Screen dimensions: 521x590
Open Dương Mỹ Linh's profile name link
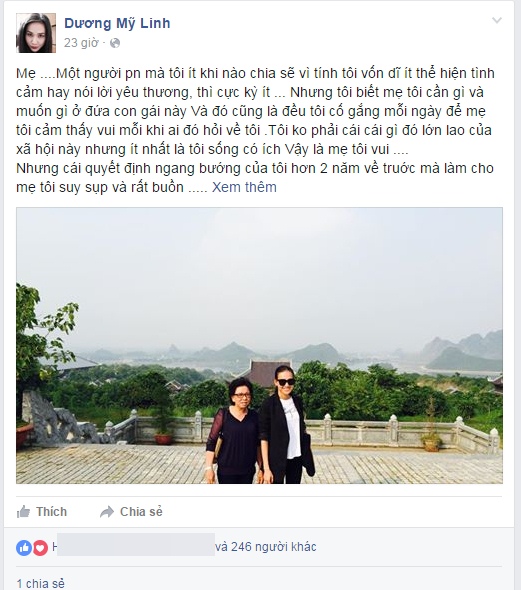point(117,23)
